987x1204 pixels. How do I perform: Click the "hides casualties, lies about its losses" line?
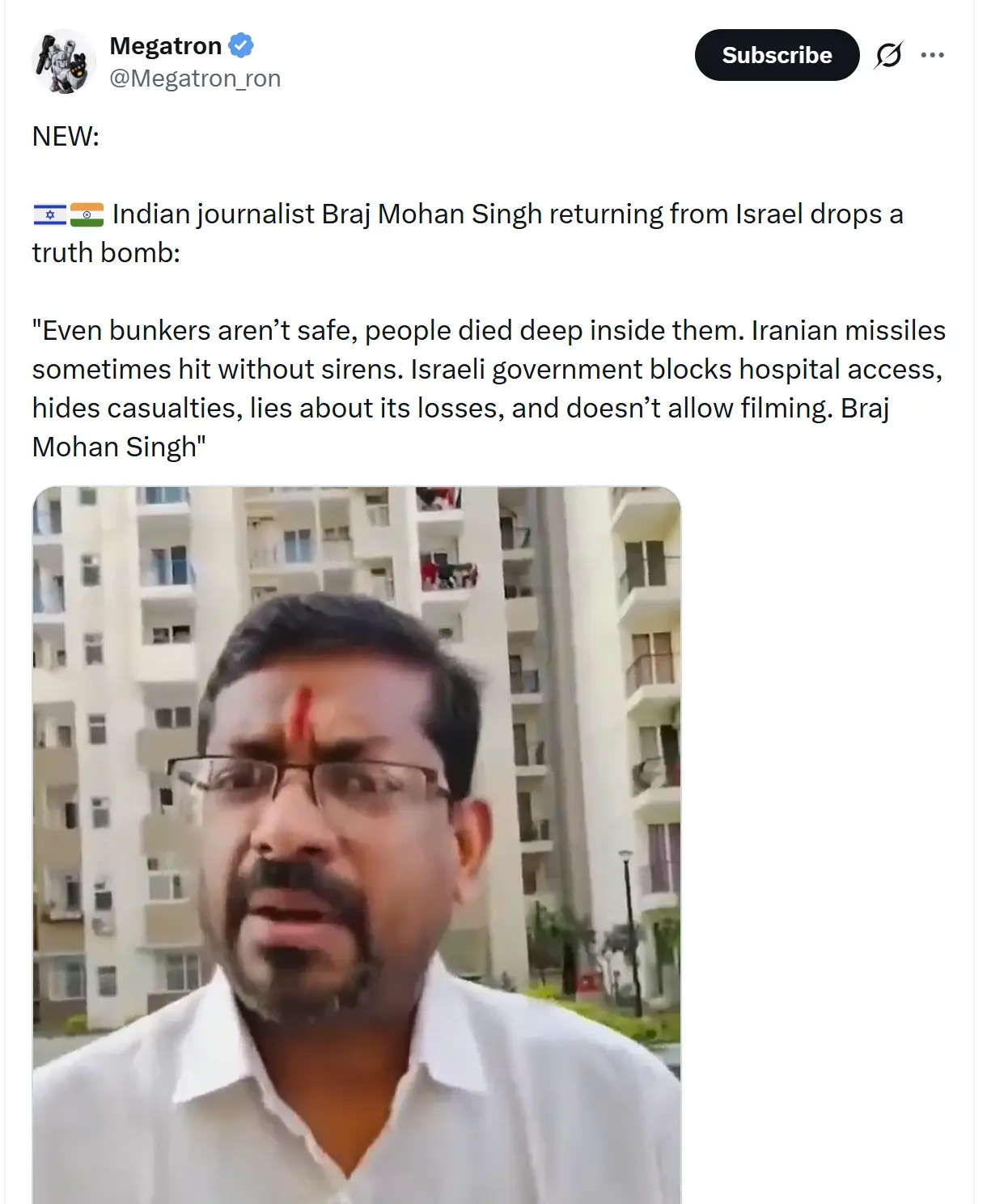pos(460,409)
